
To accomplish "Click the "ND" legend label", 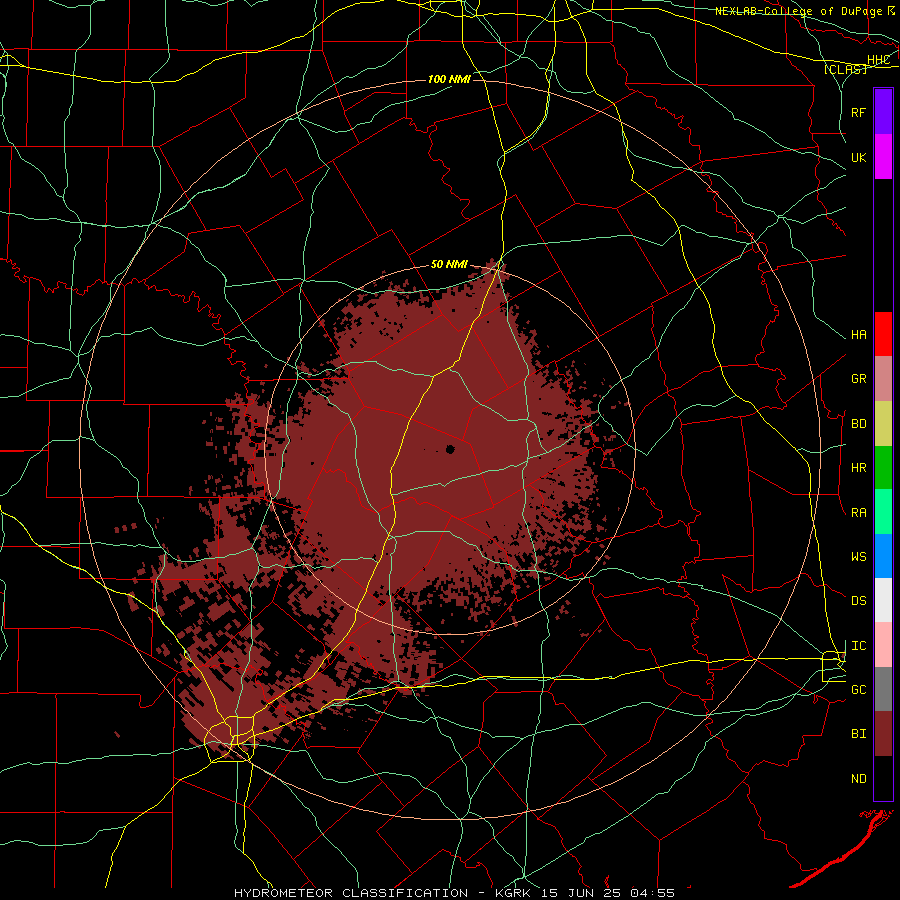I will click(x=858, y=779).
